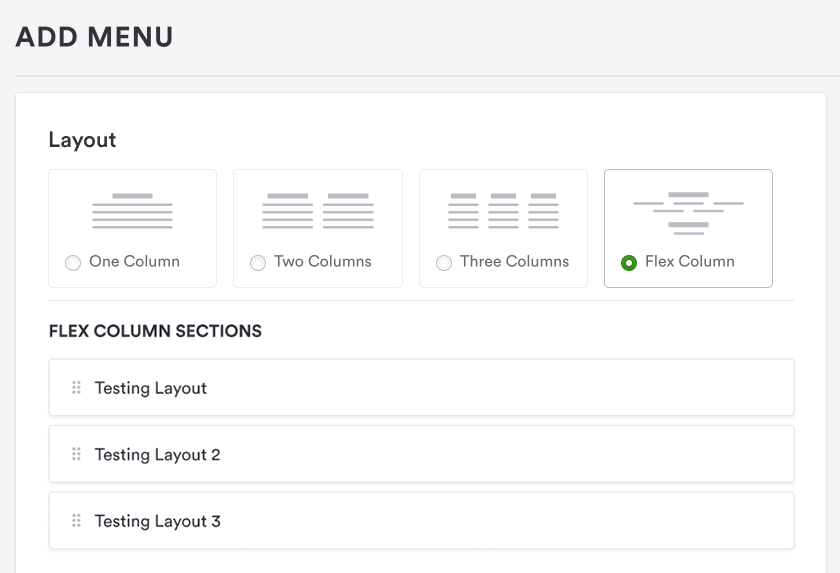Image resolution: width=840 pixels, height=573 pixels.
Task: Click the selected Flex Column radio button
Action: pyautogui.click(x=629, y=263)
